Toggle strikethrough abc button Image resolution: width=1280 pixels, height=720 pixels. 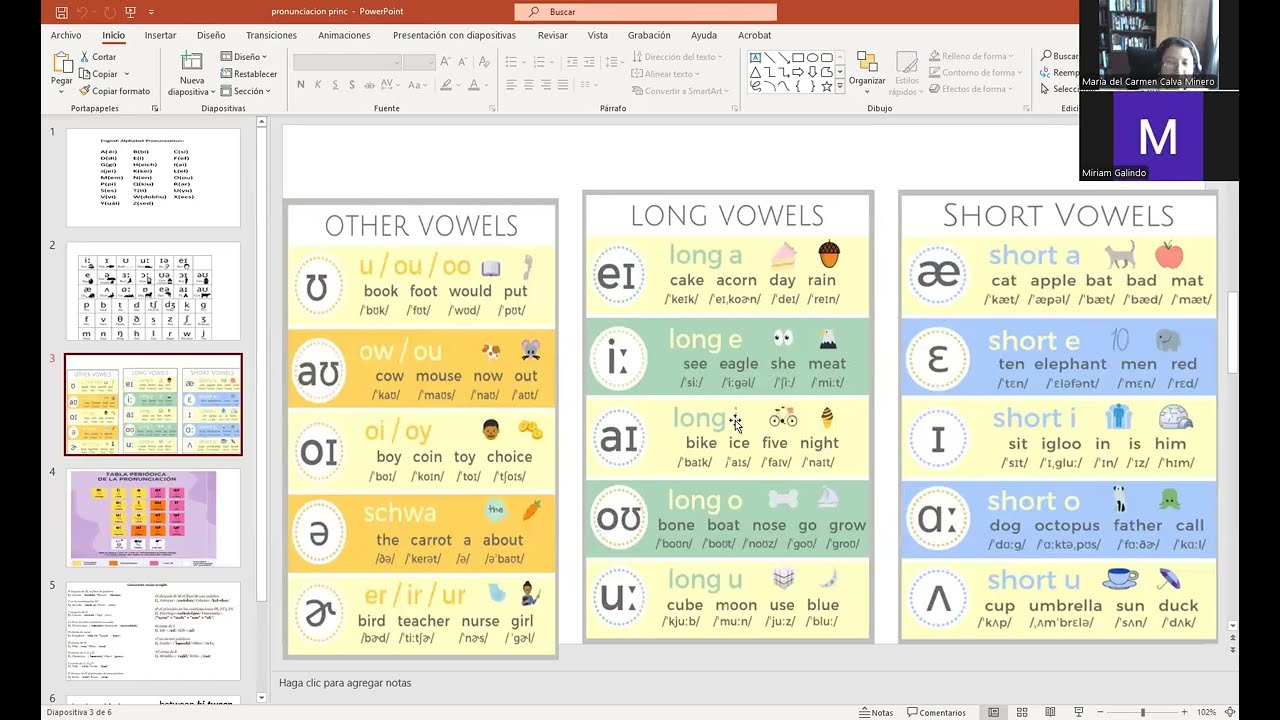(370, 85)
